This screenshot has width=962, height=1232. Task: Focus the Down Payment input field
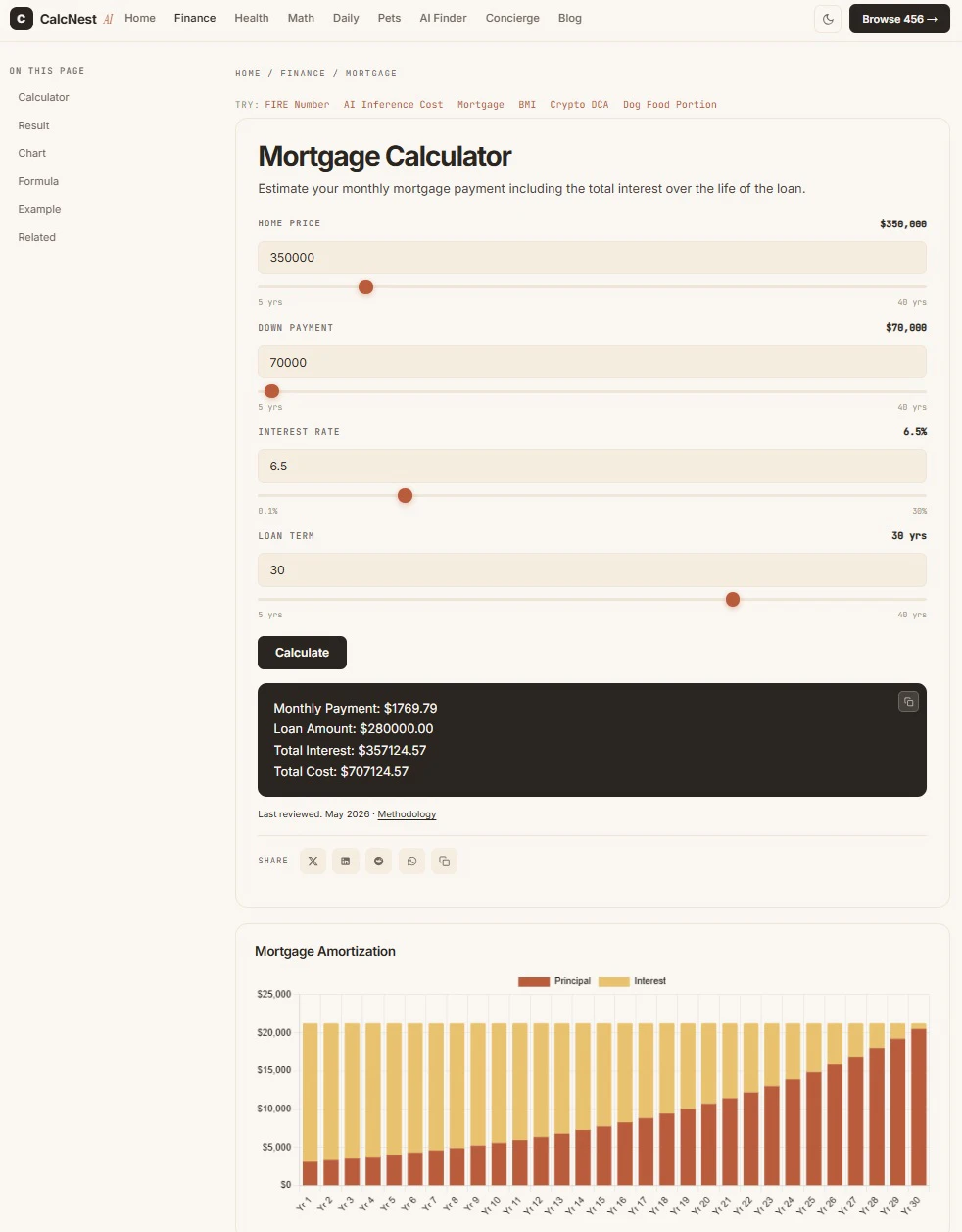pyautogui.click(x=592, y=363)
